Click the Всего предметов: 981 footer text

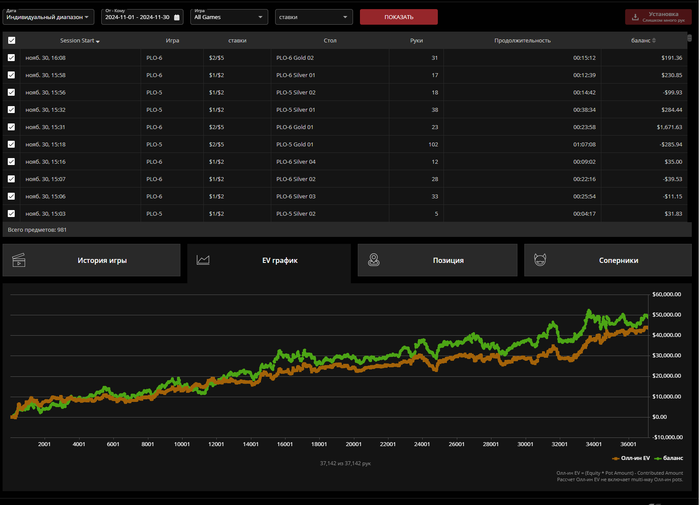(37, 230)
